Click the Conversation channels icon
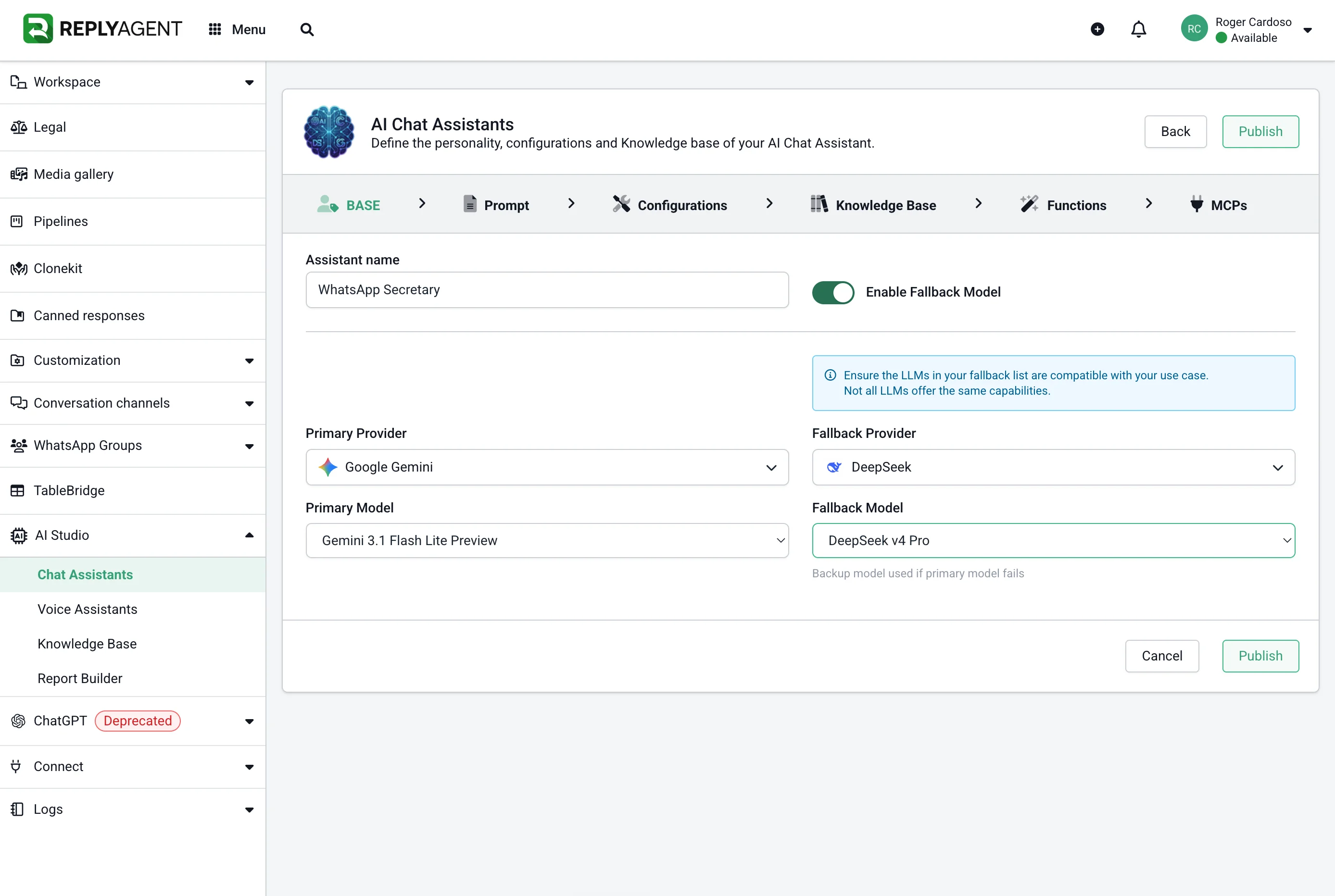 coord(18,403)
